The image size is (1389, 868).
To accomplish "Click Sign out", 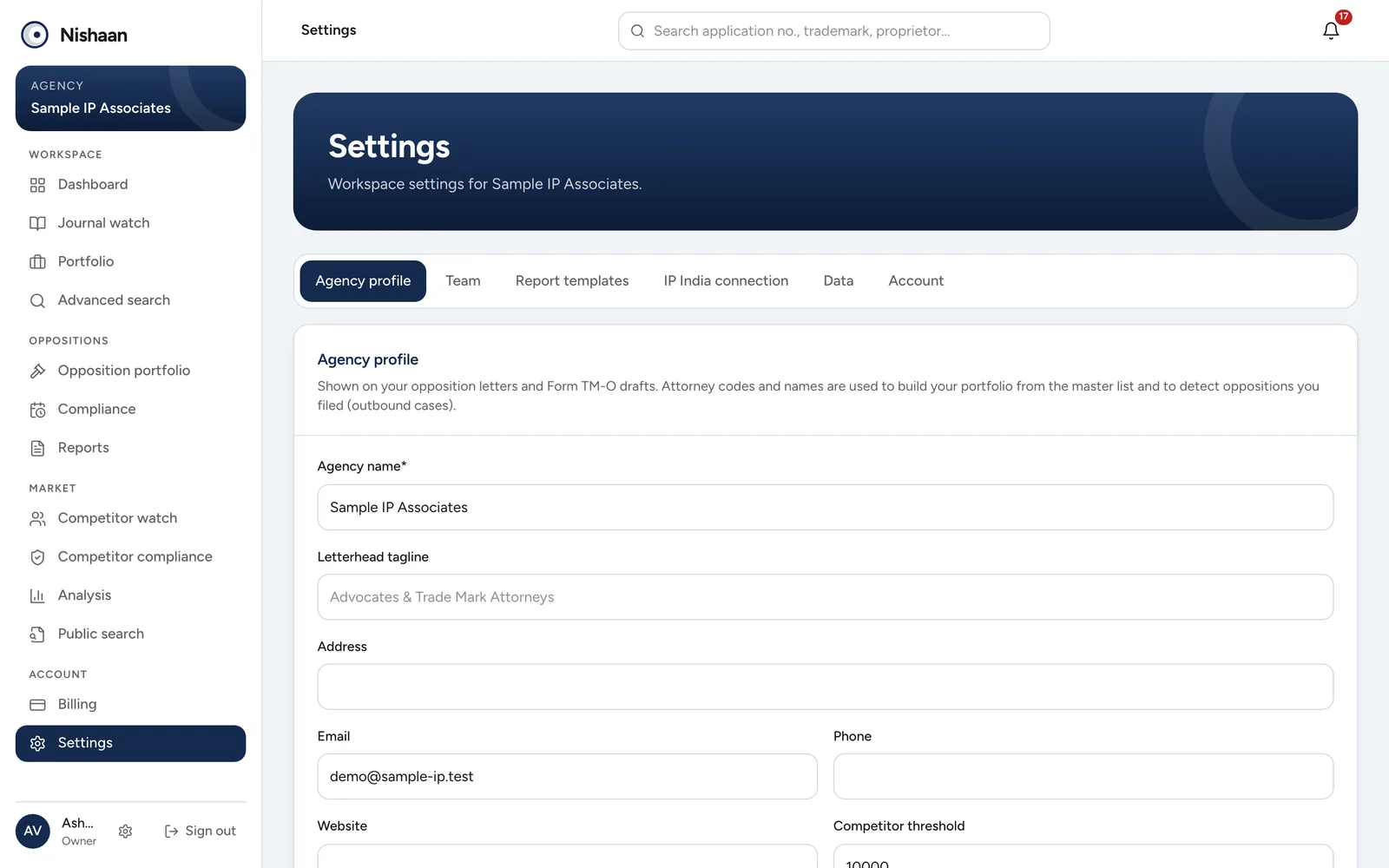I will click(x=201, y=832).
